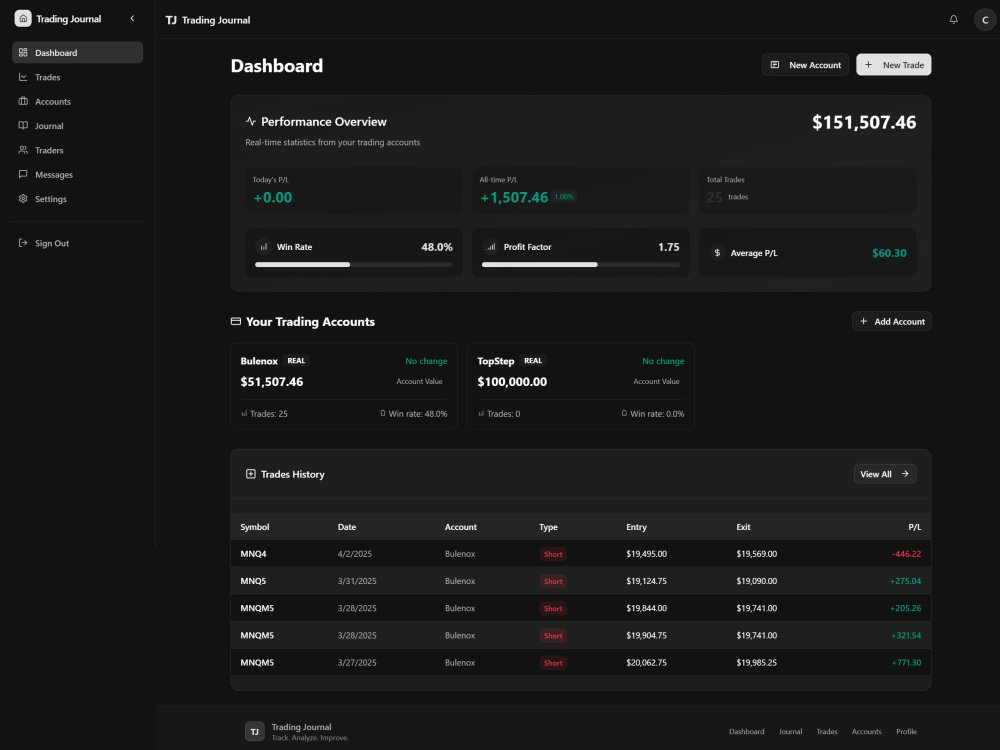Click the REAL badge on Bulenox card

(296, 360)
